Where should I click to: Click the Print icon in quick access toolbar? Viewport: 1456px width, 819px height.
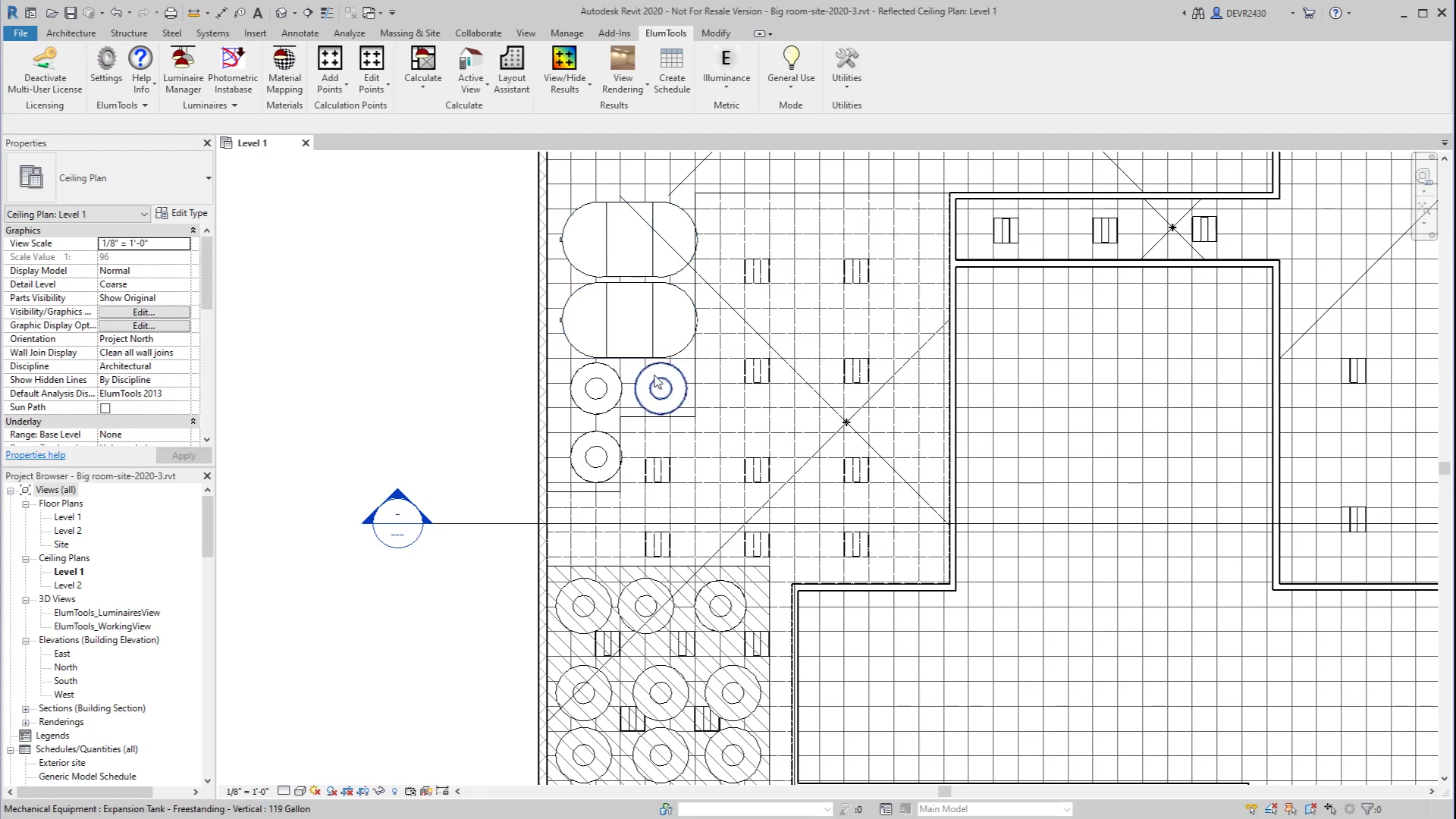point(171,13)
